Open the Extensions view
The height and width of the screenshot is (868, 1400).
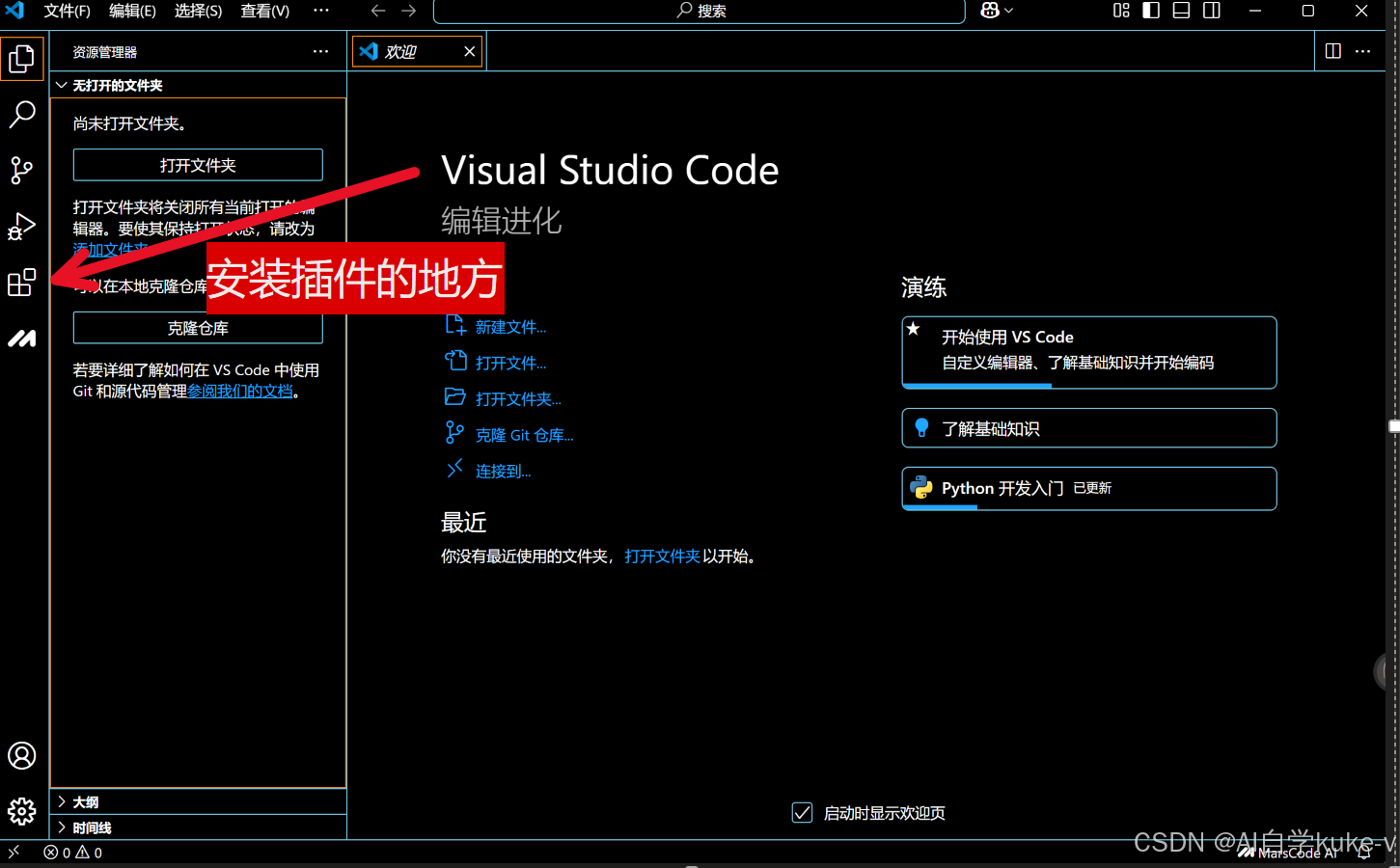[x=22, y=283]
